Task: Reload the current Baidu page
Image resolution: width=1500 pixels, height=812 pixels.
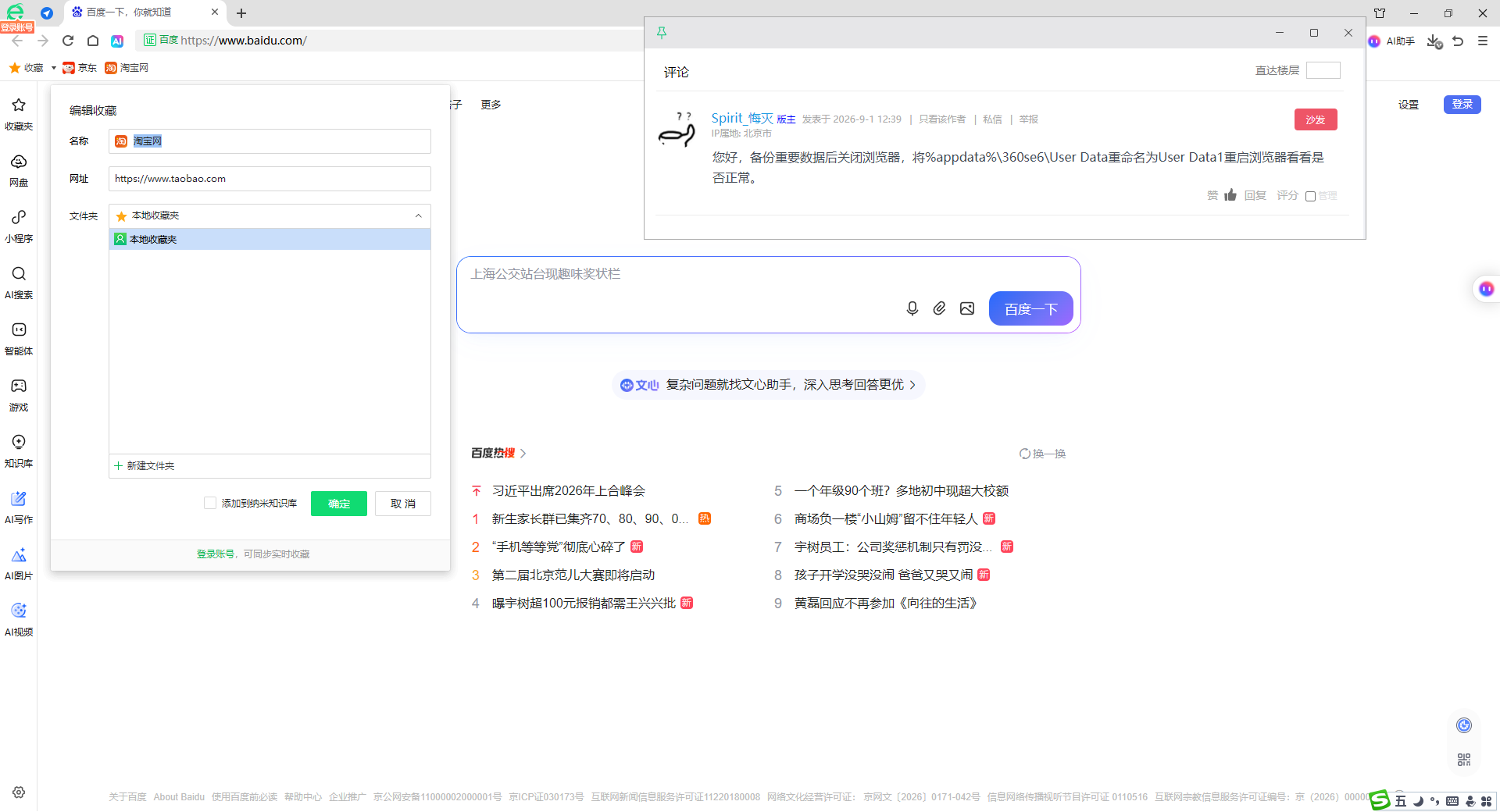Action: pos(68,41)
